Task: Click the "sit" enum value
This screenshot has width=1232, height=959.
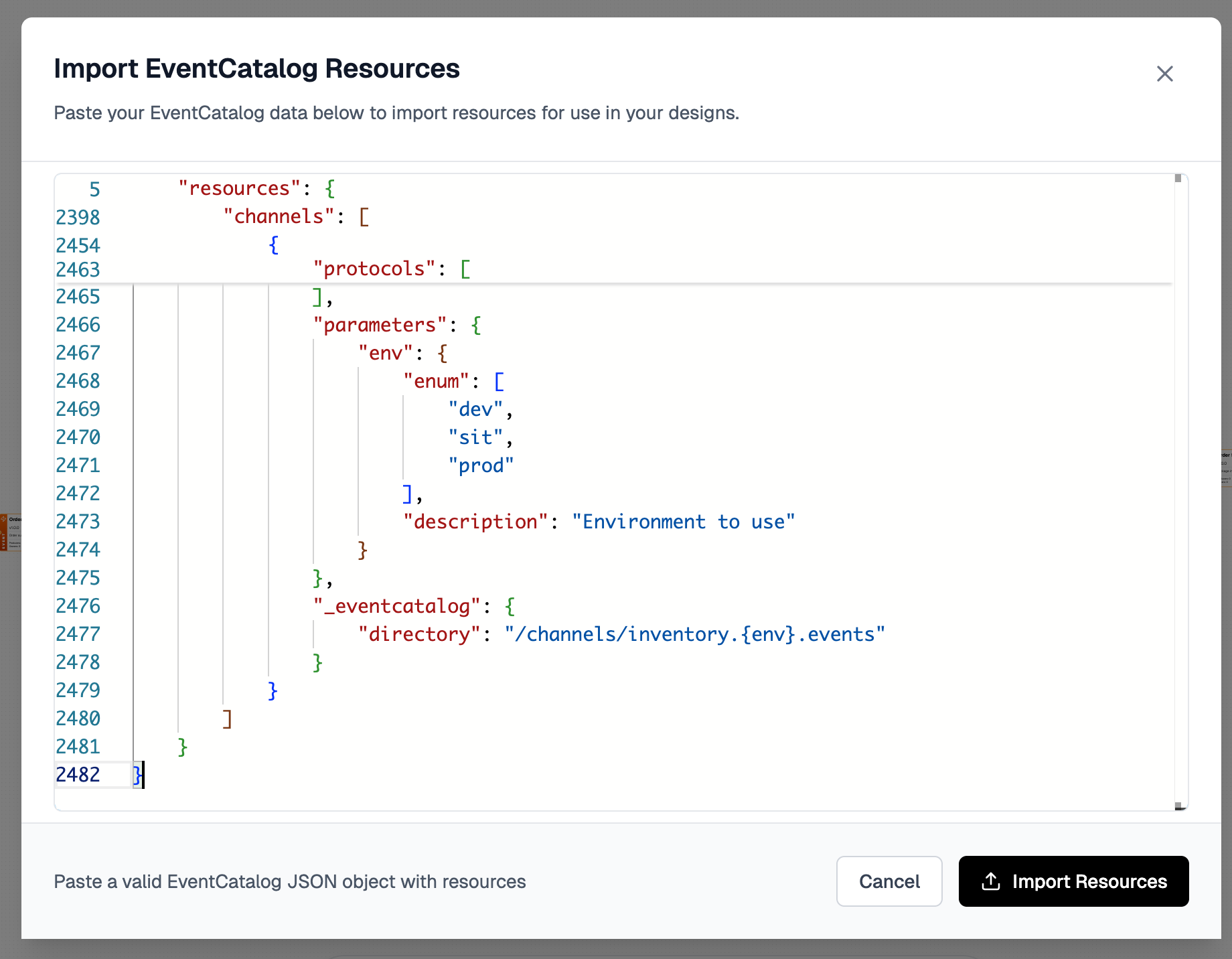Action: click(475, 437)
